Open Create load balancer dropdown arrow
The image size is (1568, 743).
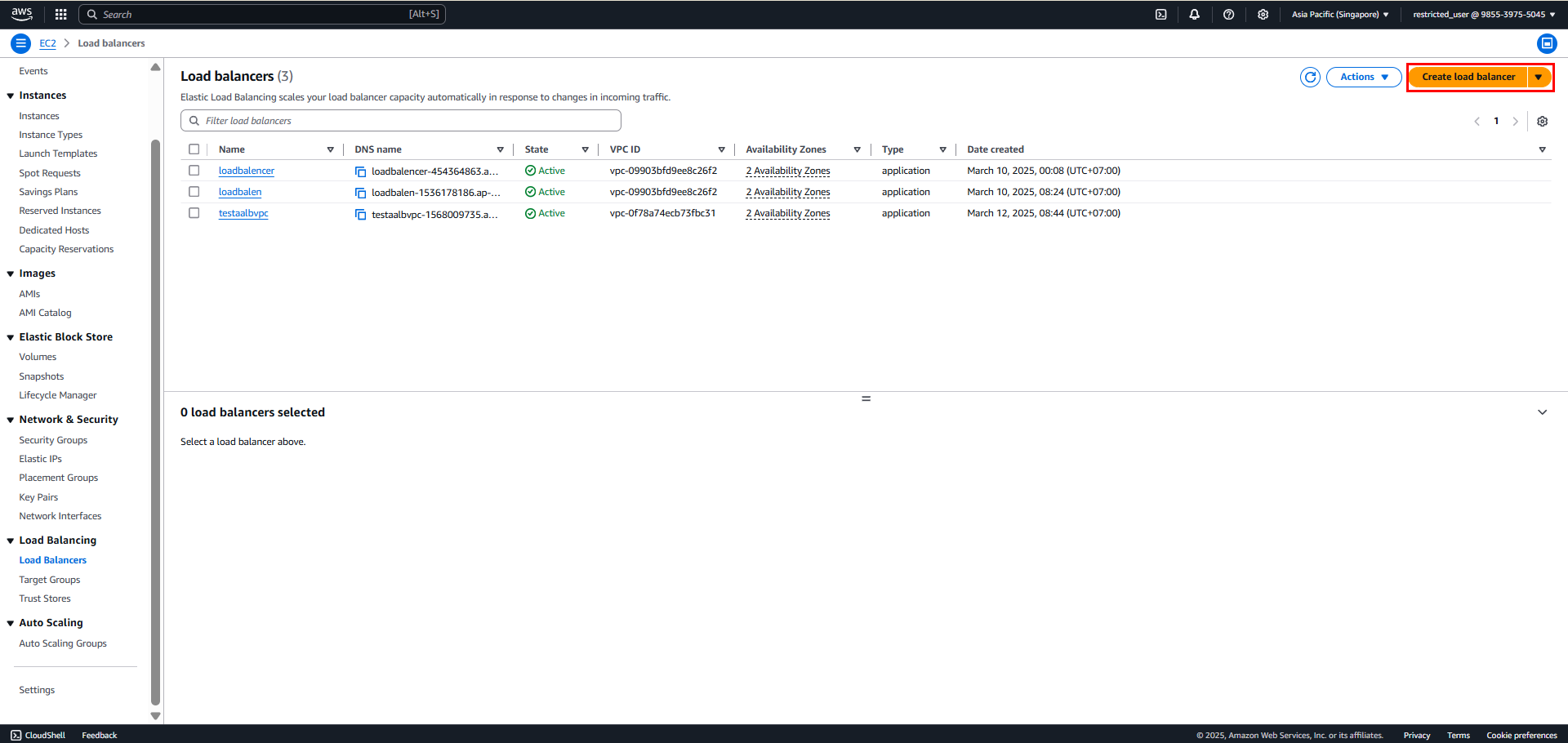click(1539, 77)
